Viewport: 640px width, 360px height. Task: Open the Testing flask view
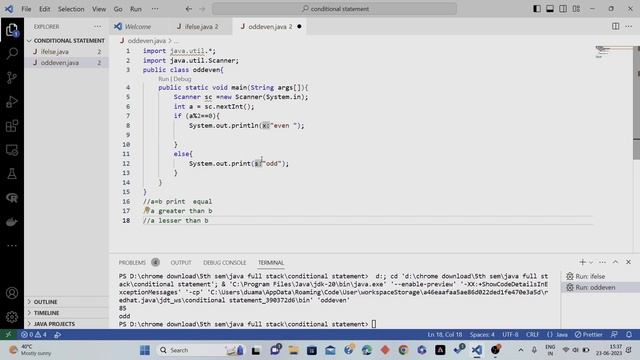[12, 174]
